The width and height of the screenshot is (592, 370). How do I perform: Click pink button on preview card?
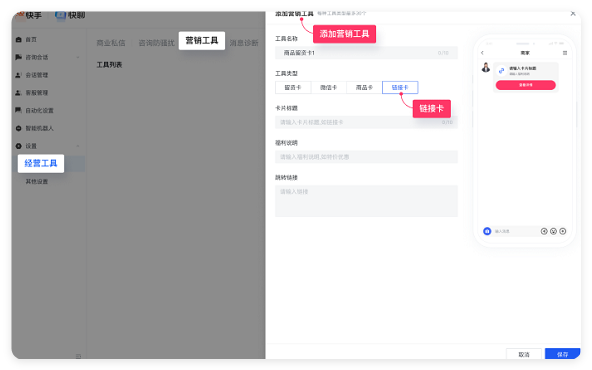tap(526, 85)
